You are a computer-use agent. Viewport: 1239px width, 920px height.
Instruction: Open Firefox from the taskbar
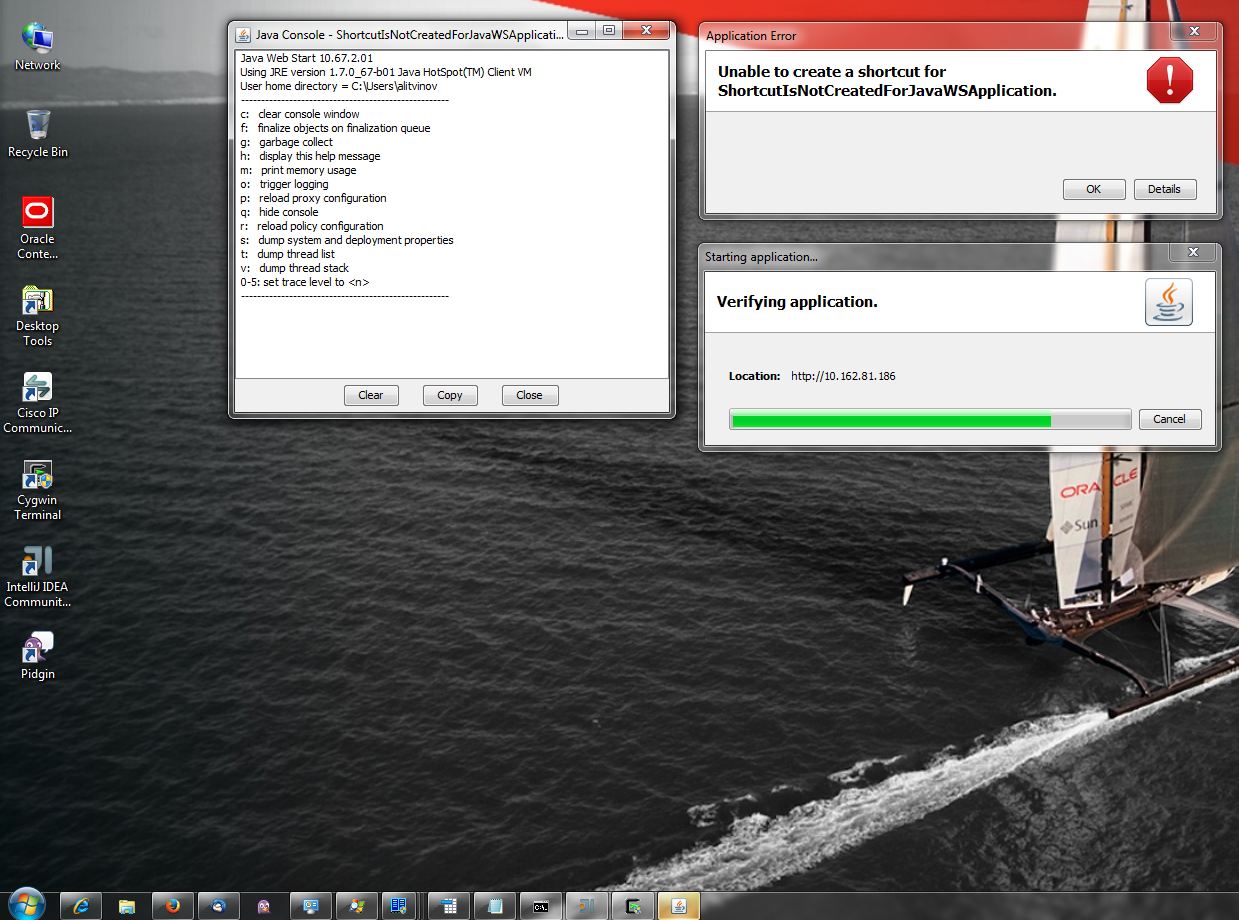(172, 906)
